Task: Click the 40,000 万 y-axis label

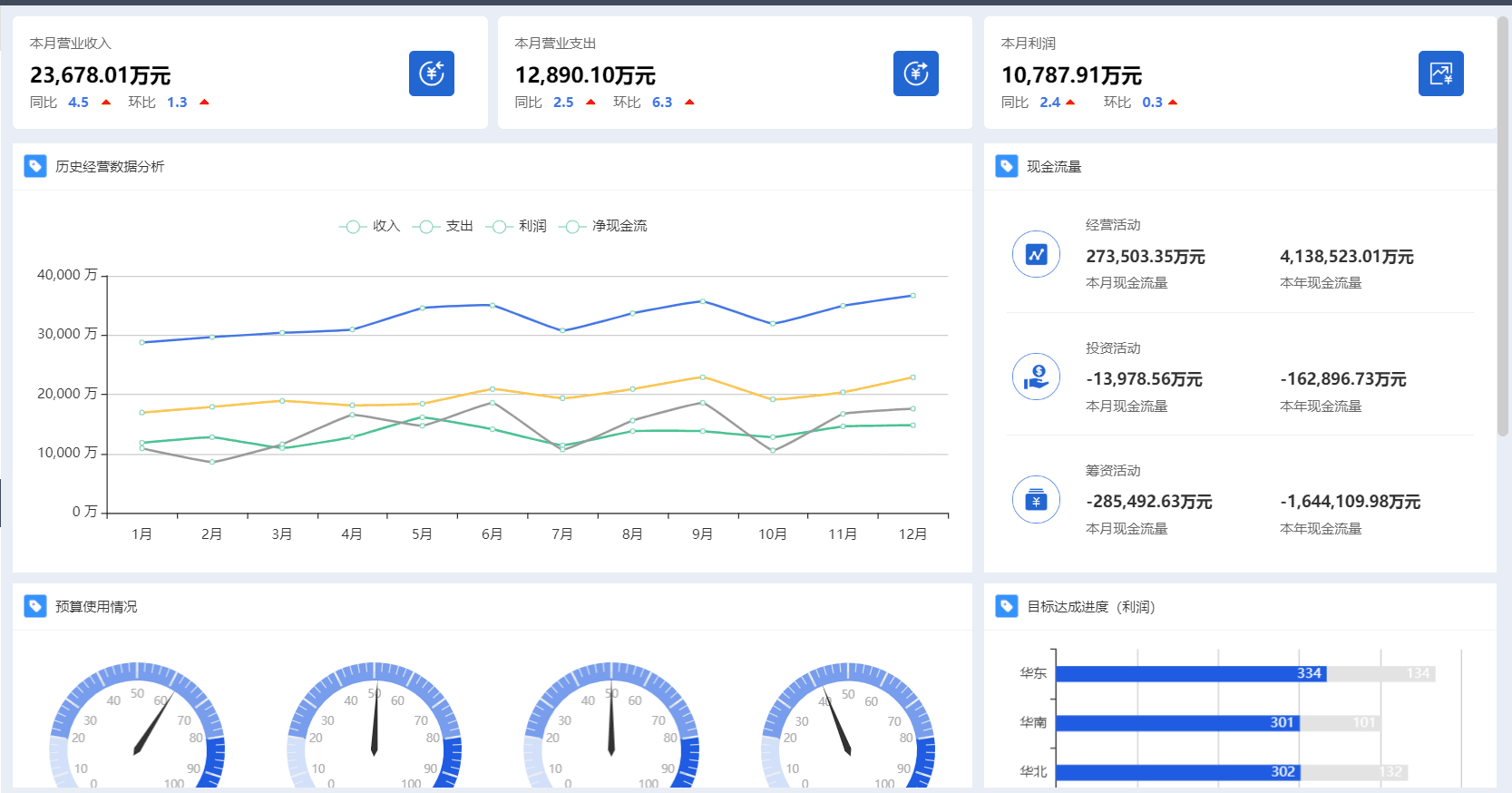Action: [x=67, y=275]
